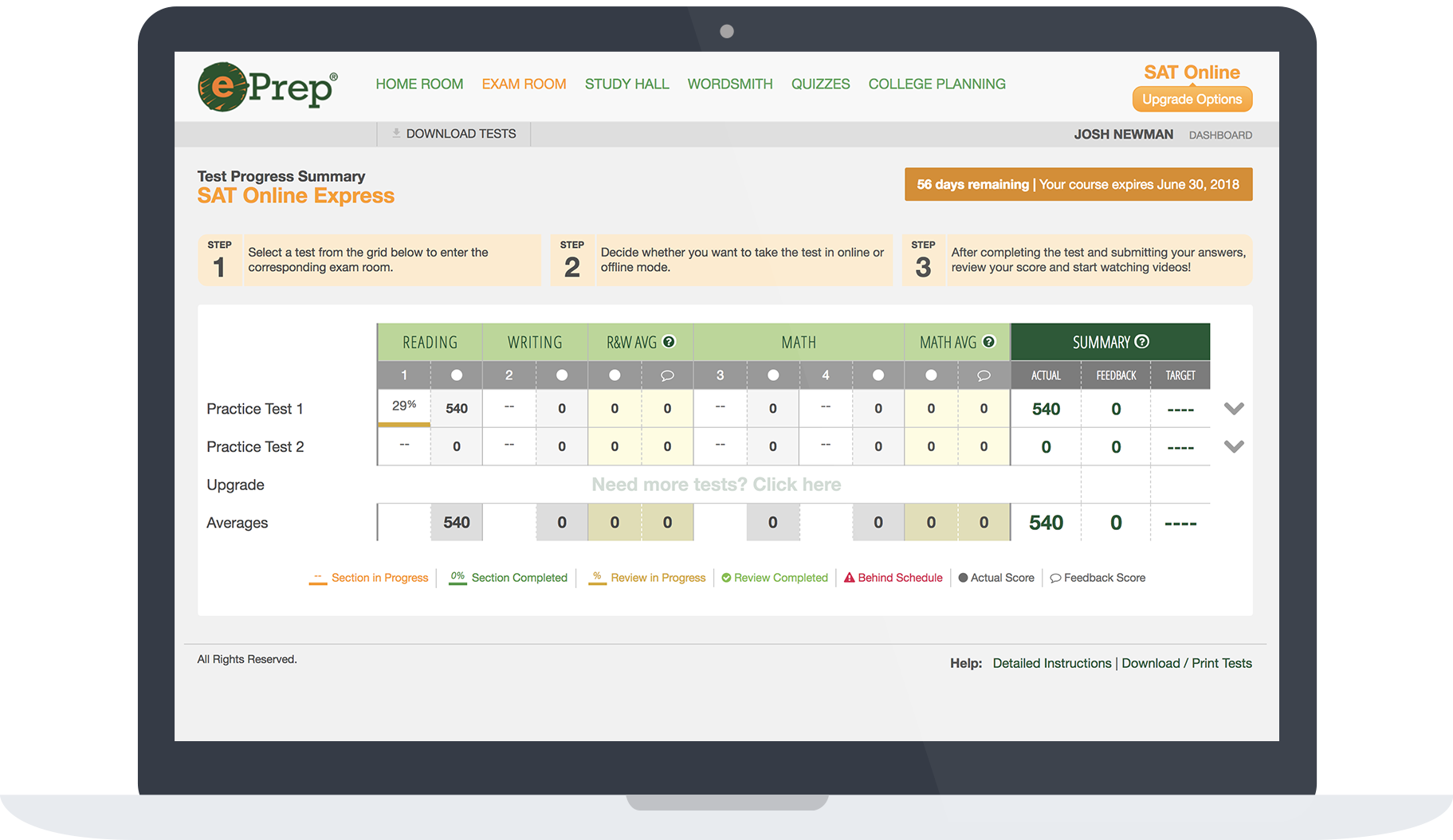
Task: Expand the Practice Test 1 row chevron
Action: click(1234, 409)
